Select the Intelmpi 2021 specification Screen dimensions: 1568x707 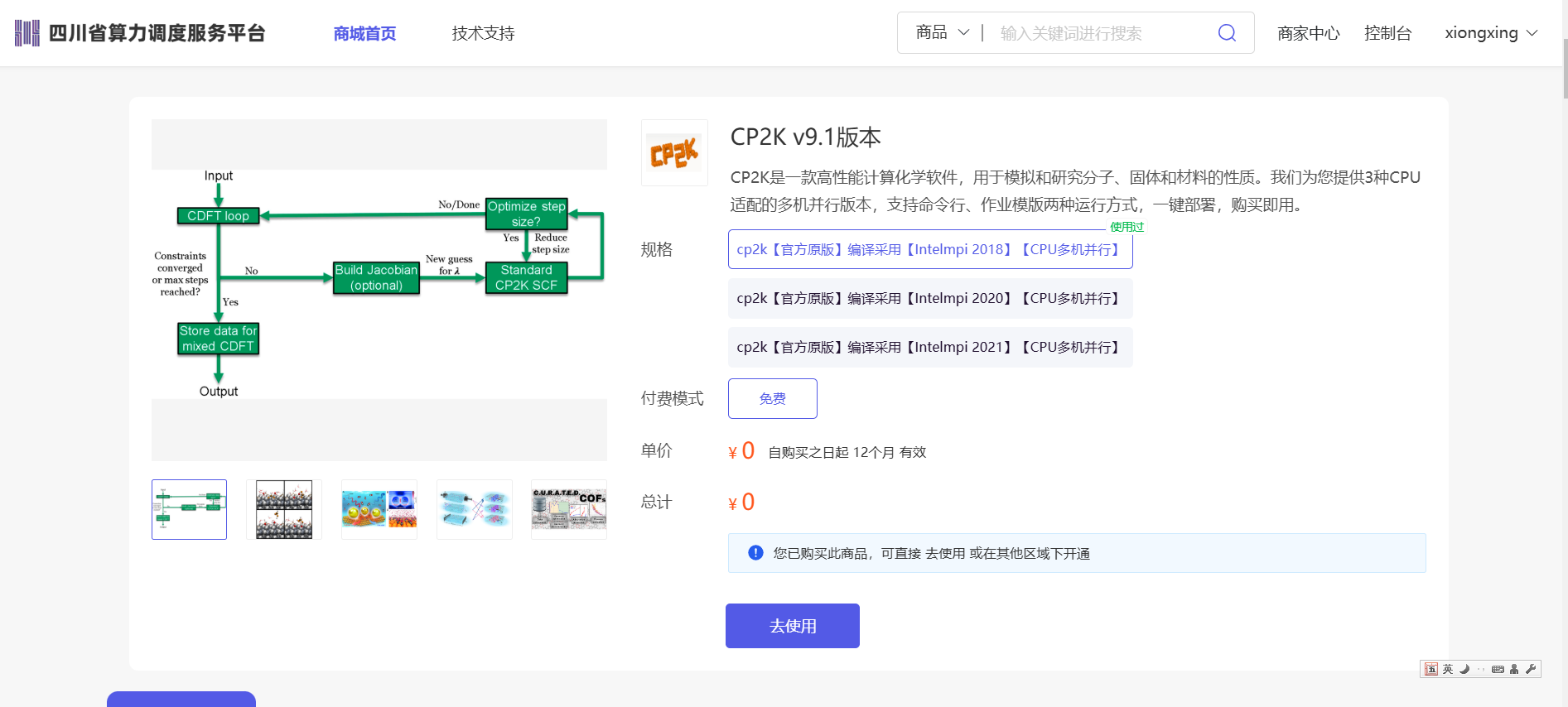(930, 347)
